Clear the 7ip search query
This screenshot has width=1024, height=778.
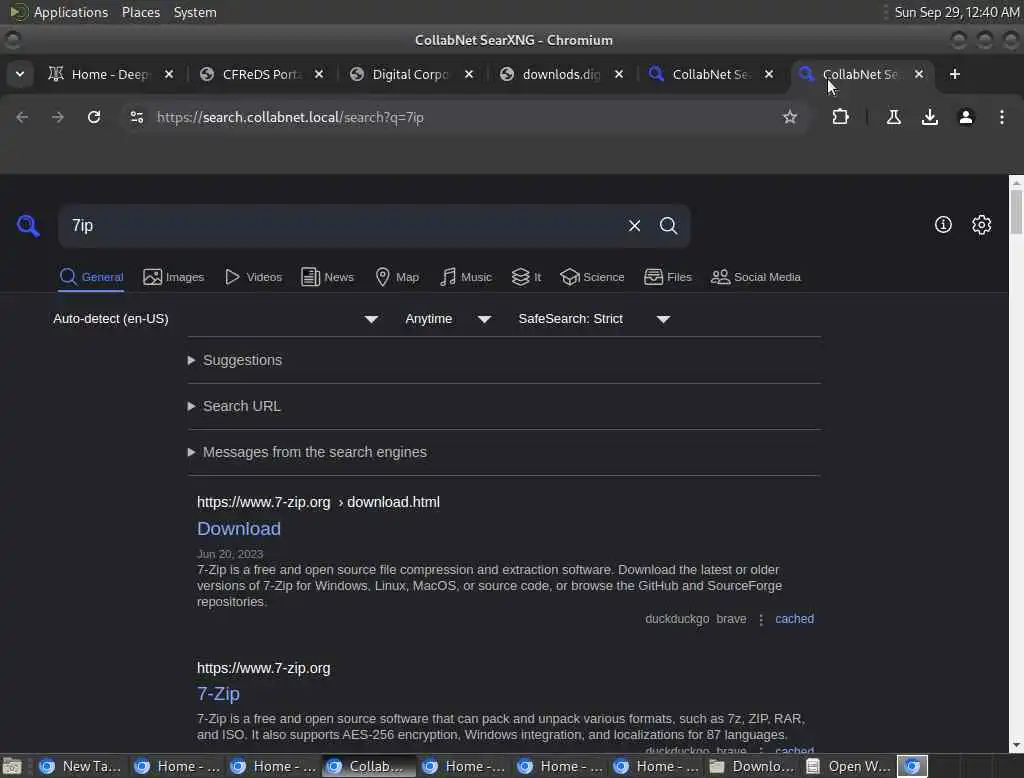[634, 226]
